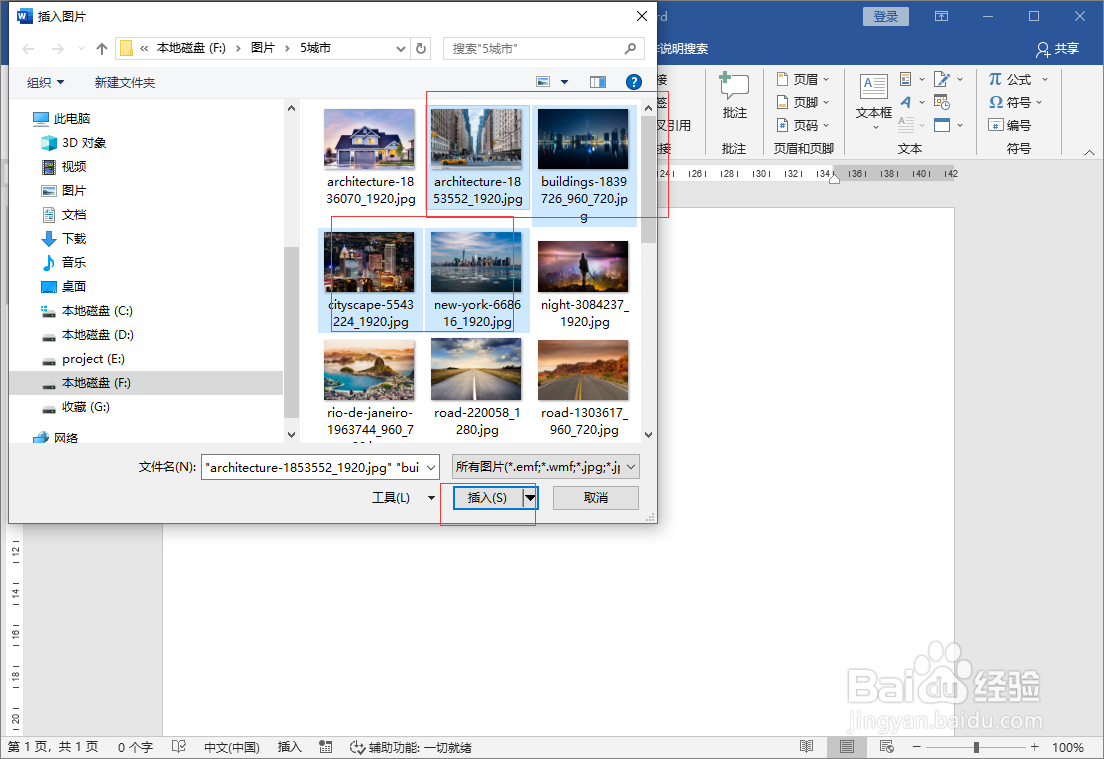Viewport: 1104px width, 759px height.
Task: Expand the address bar path history dropdown
Action: [x=401, y=49]
